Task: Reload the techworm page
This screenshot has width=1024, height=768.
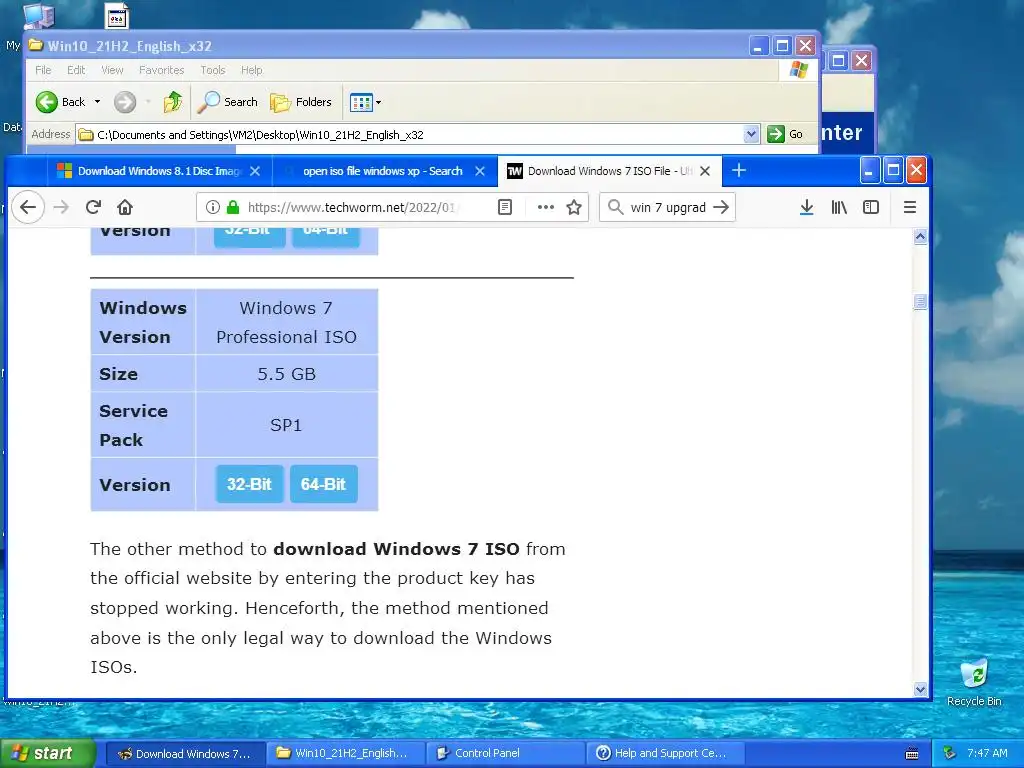Action: point(93,207)
